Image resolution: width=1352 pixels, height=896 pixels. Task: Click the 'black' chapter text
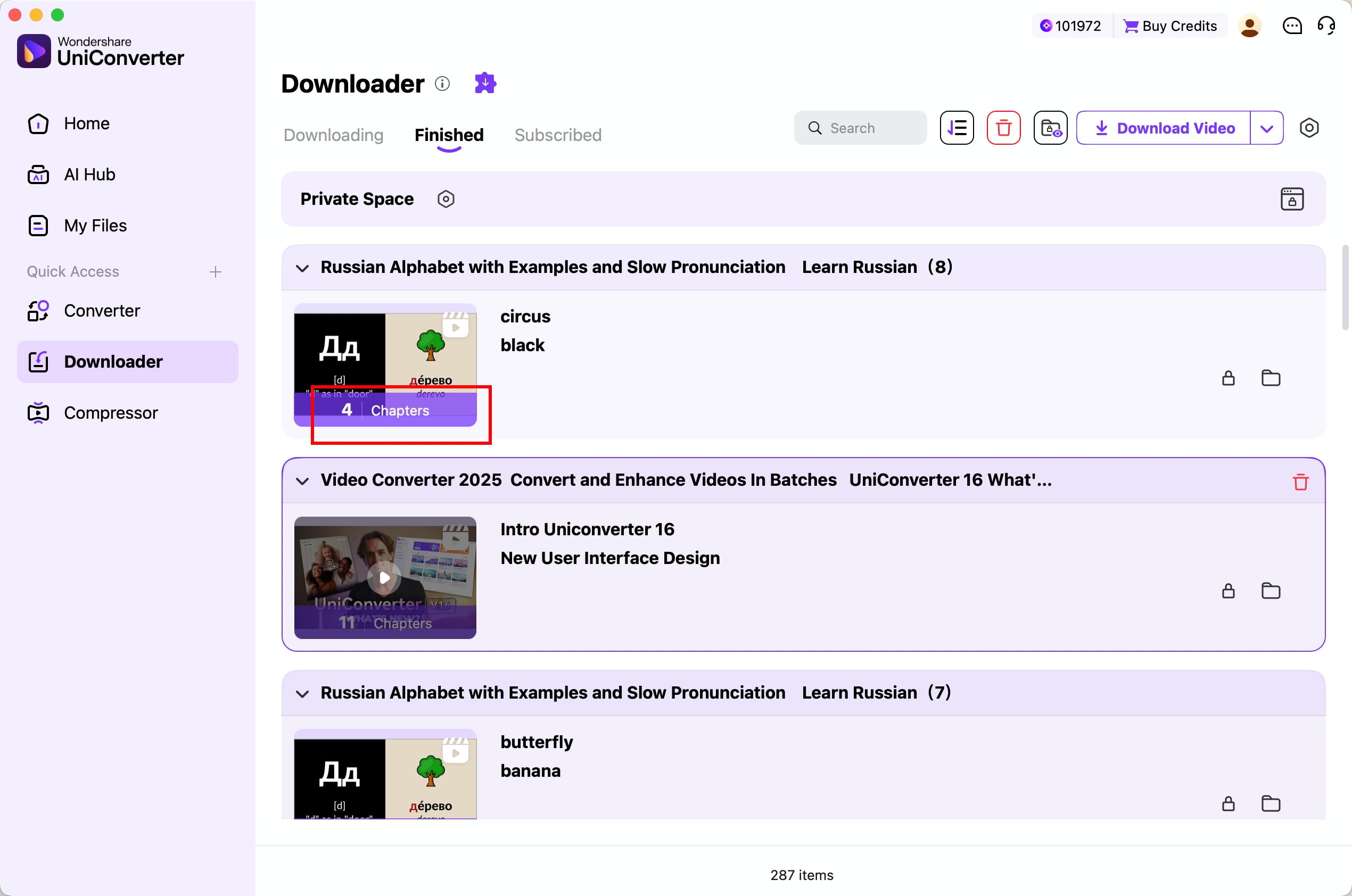[x=523, y=345]
